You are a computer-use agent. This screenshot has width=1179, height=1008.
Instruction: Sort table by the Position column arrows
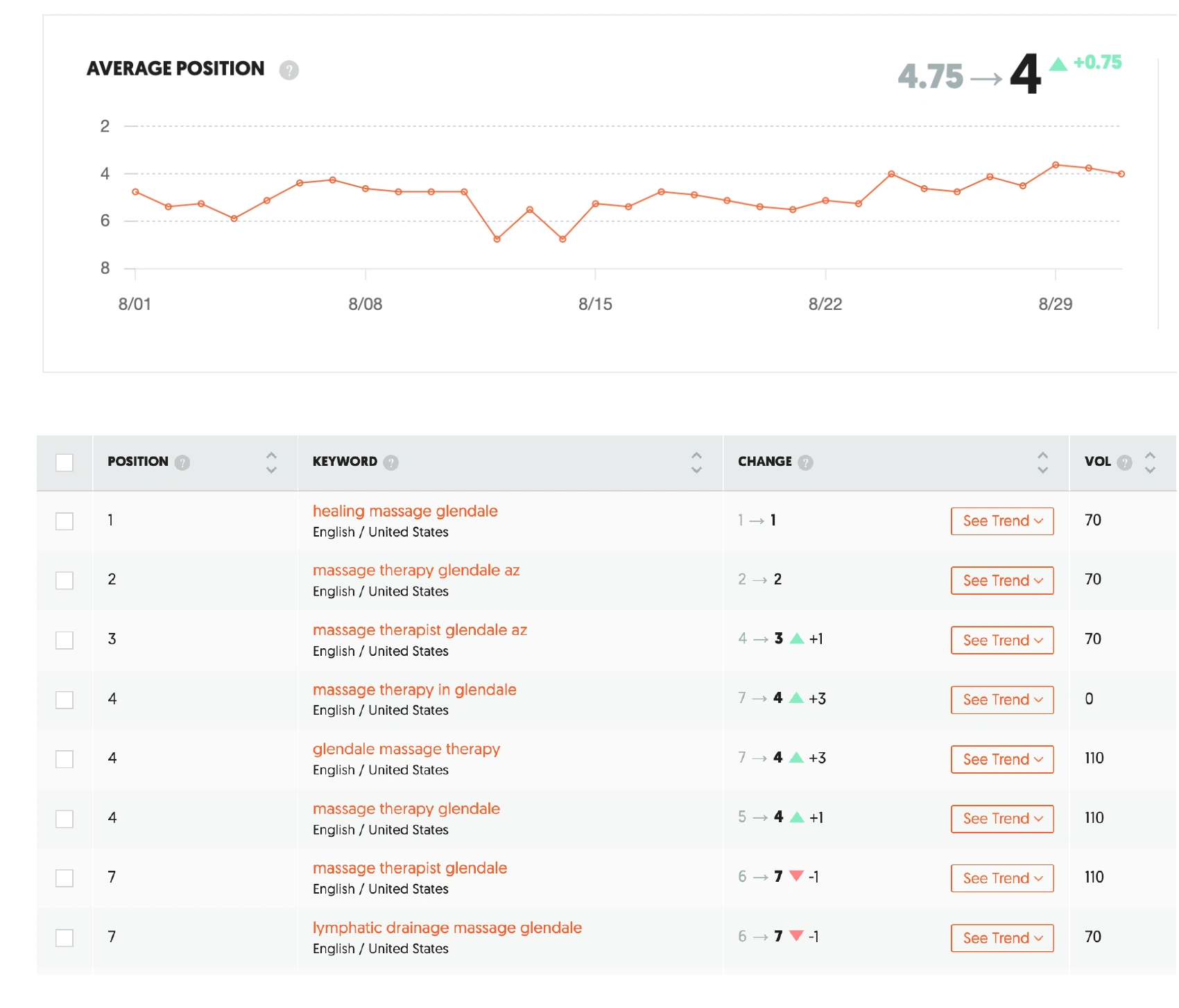(271, 462)
